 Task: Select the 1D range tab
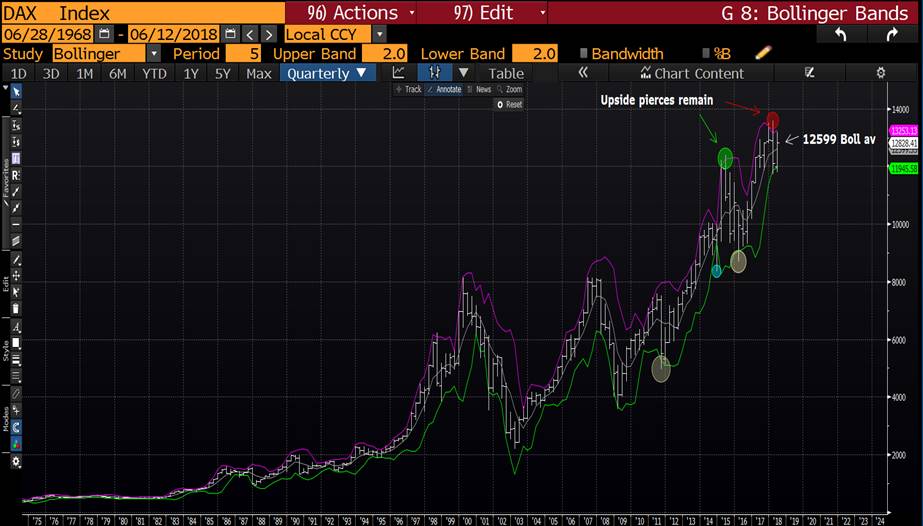19,74
